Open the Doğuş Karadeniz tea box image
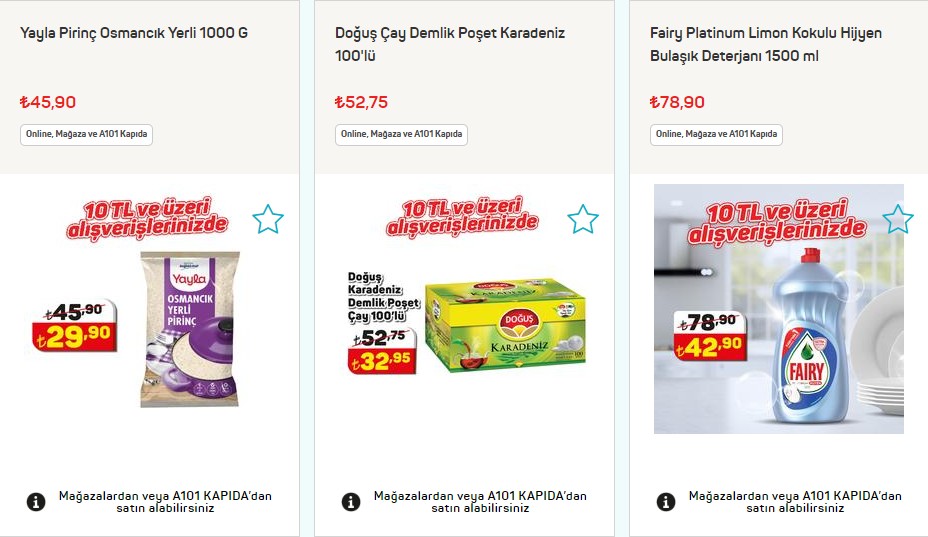 pos(506,325)
